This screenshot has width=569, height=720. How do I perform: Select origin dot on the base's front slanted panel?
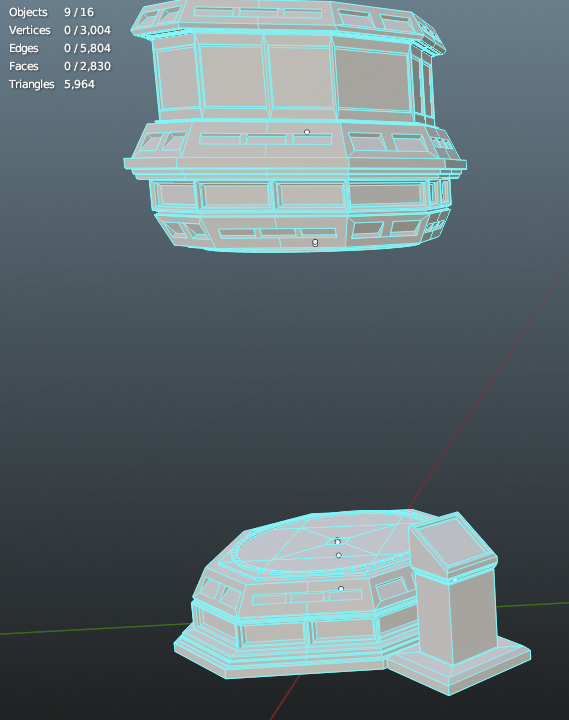click(x=341, y=588)
